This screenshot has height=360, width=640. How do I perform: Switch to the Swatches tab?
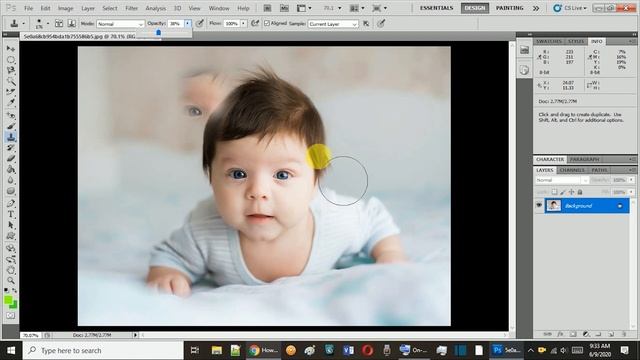click(x=549, y=41)
